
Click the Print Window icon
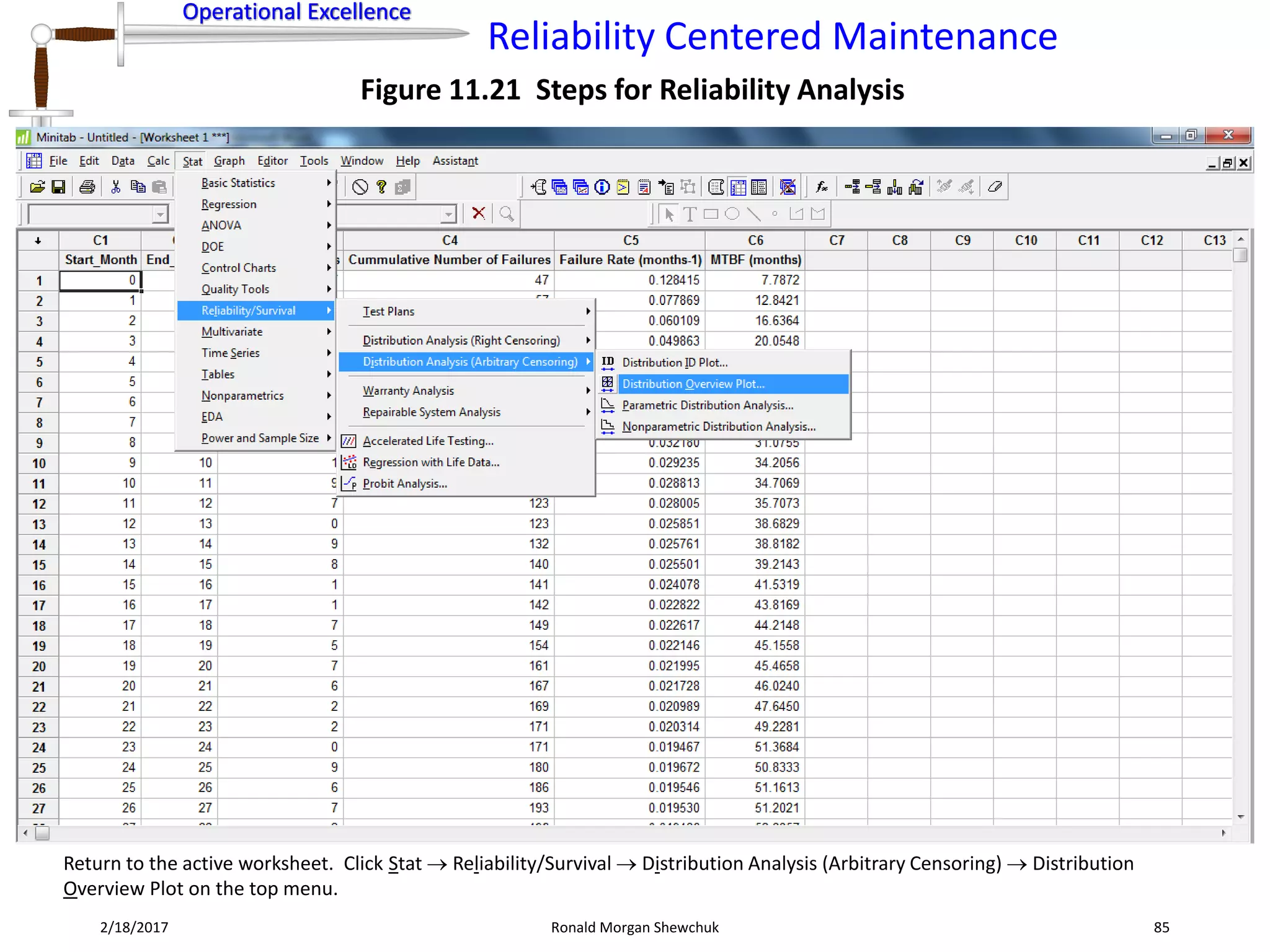[x=87, y=187]
